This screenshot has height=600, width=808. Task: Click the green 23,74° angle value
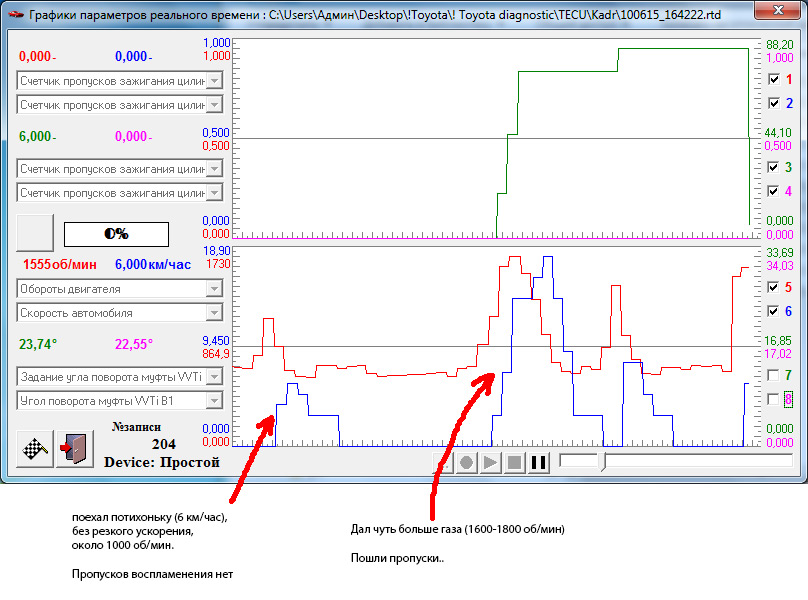38,344
